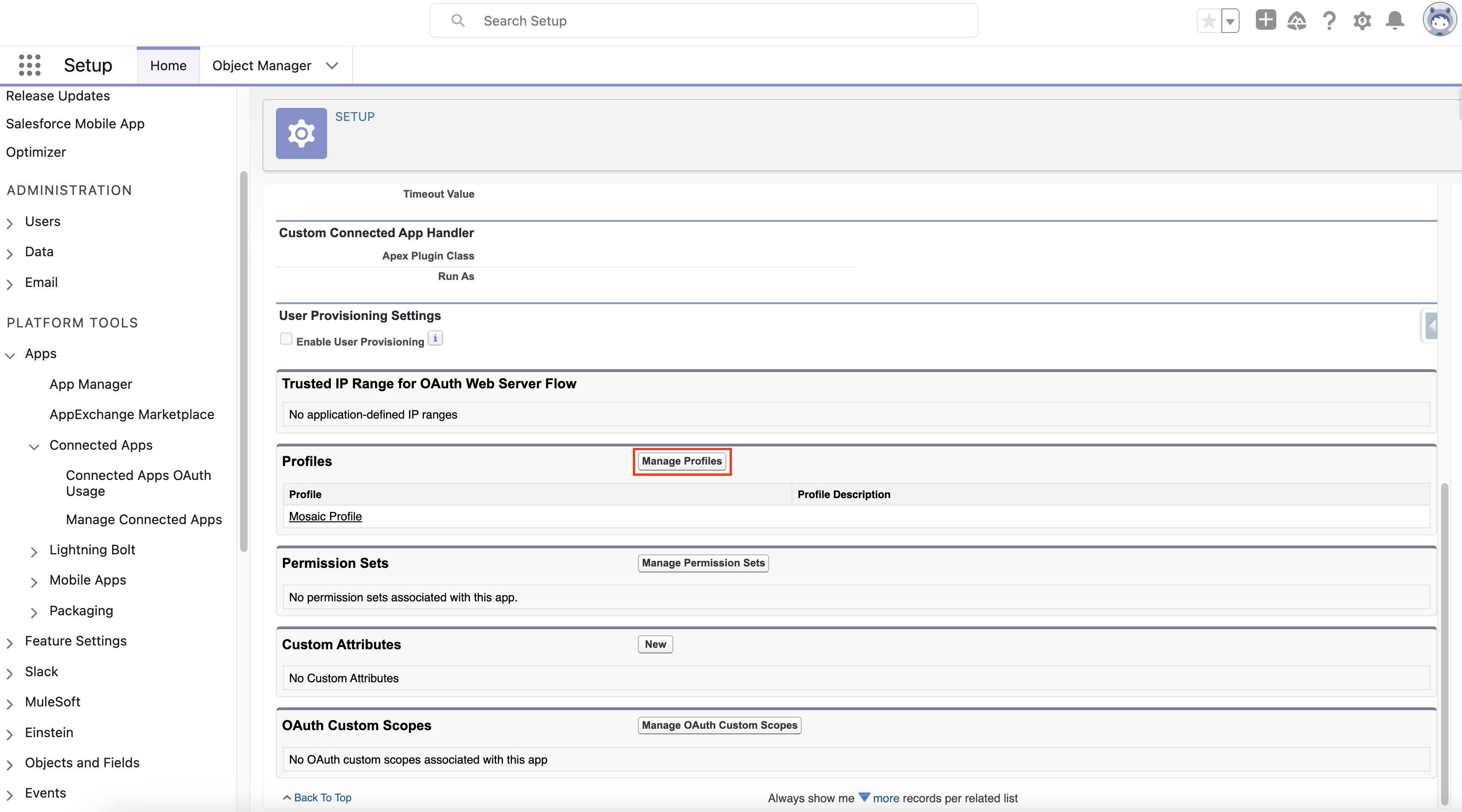Open the Mosaic Profile link
Viewport: 1462px width, 812px height.
point(325,516)
